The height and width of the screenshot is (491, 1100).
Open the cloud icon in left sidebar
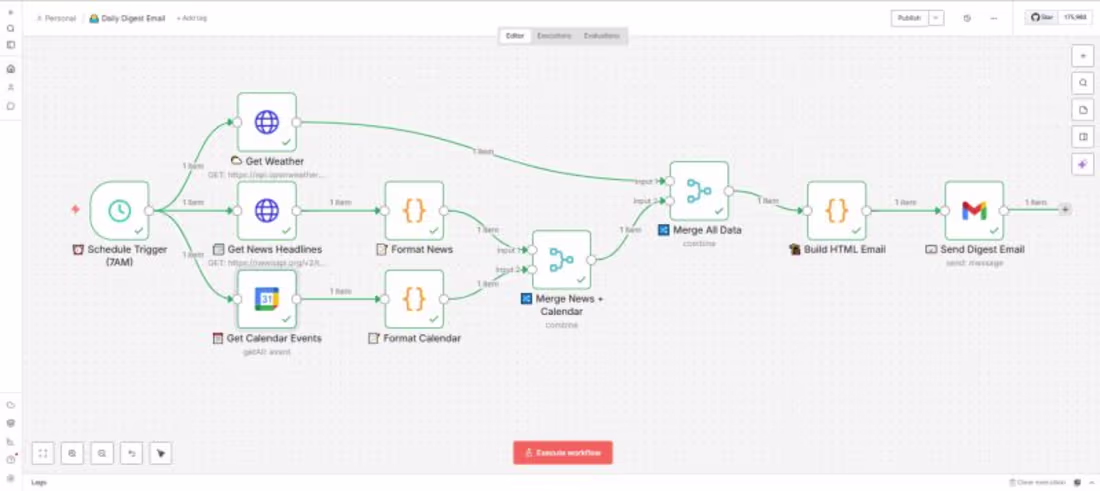(11, 405)
